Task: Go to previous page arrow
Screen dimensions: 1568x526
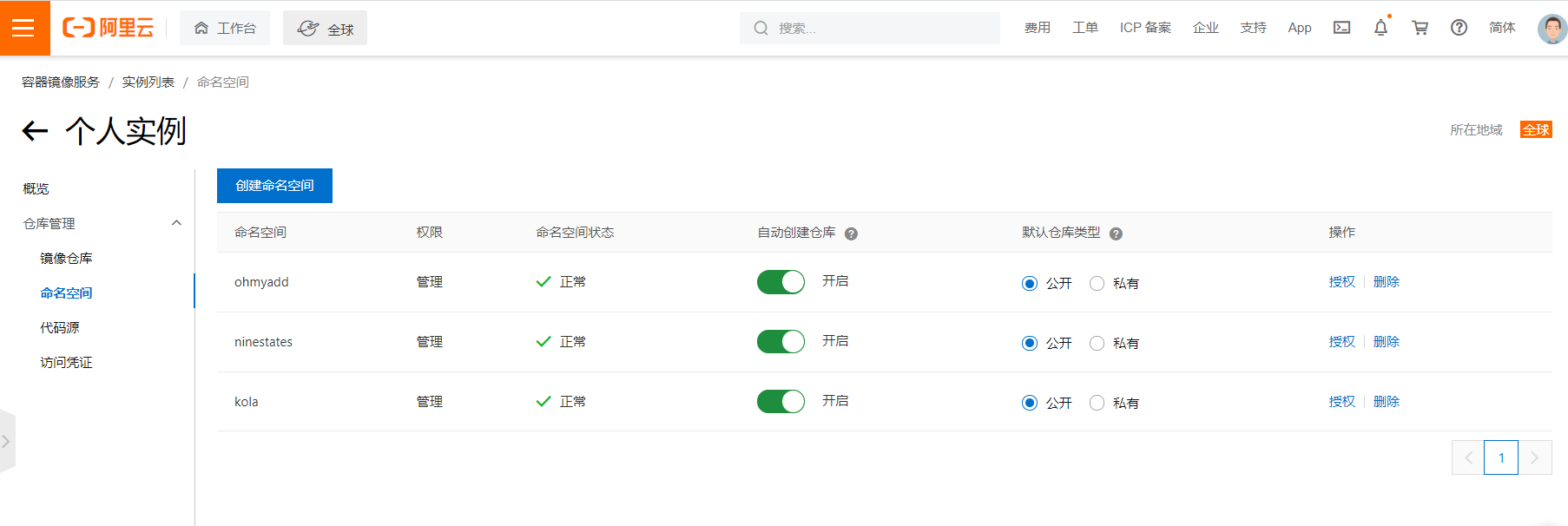Action: [1468, 457]
